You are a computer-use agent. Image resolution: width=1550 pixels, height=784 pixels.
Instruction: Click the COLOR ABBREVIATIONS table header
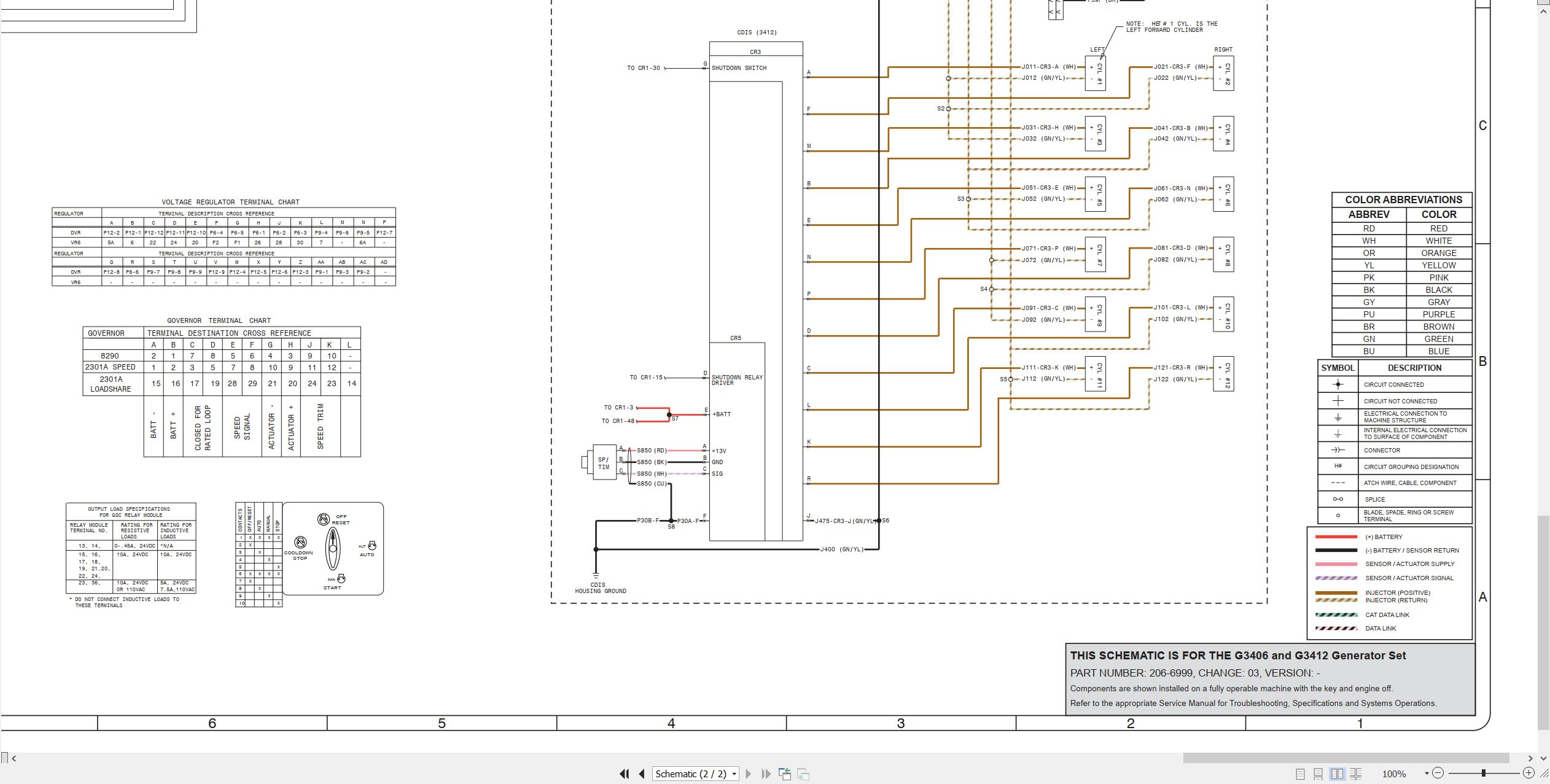1403,200
